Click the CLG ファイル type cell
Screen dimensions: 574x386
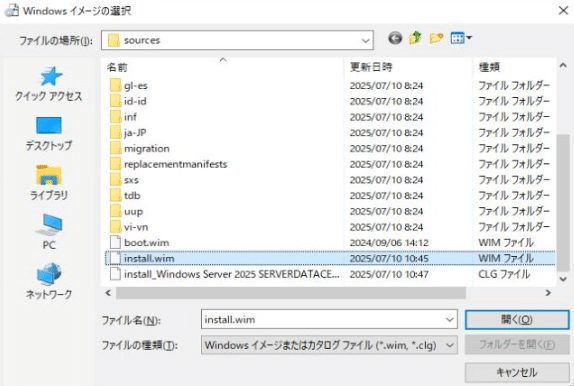click(x=504, y=274)
